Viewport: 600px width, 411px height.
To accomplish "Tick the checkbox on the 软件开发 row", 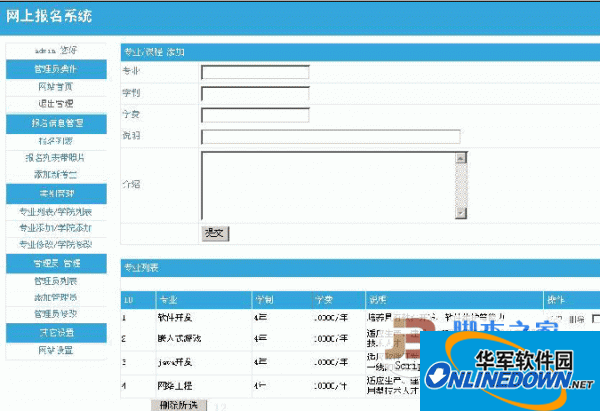I will point(596,318).
